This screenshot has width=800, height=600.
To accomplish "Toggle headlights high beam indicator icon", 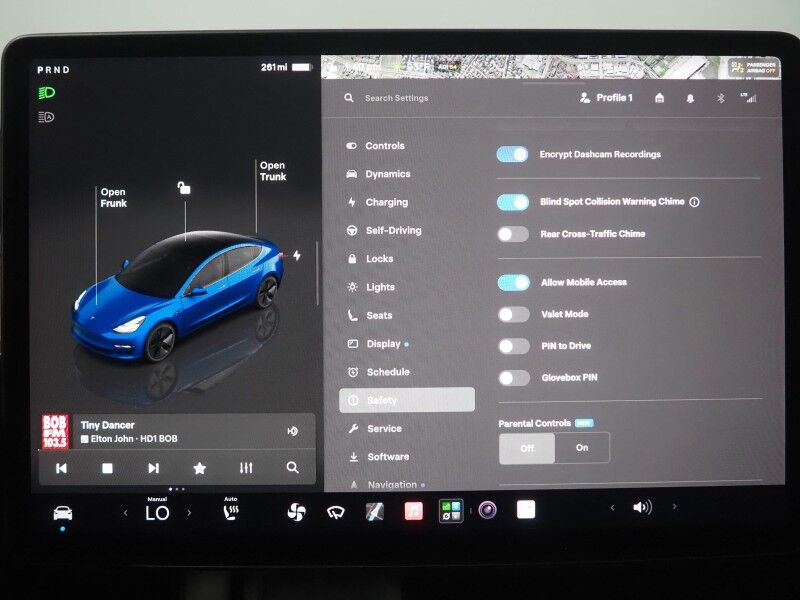I will [x=46, y=93].
